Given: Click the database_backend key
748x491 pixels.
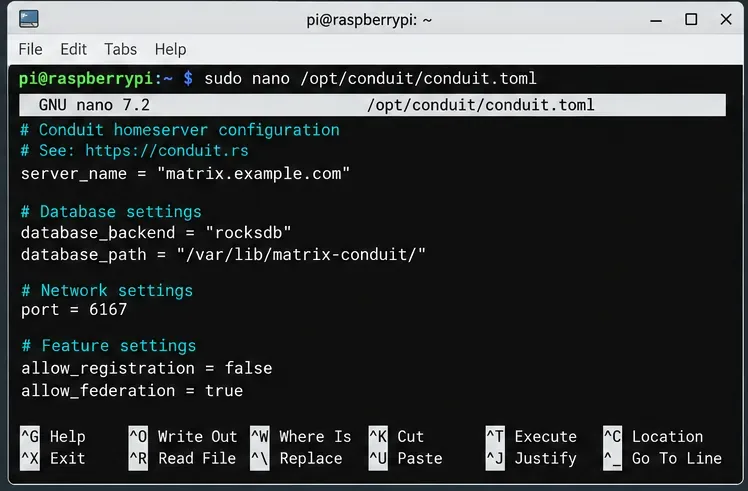Looking at the screenshot, I should coord(98,233).
